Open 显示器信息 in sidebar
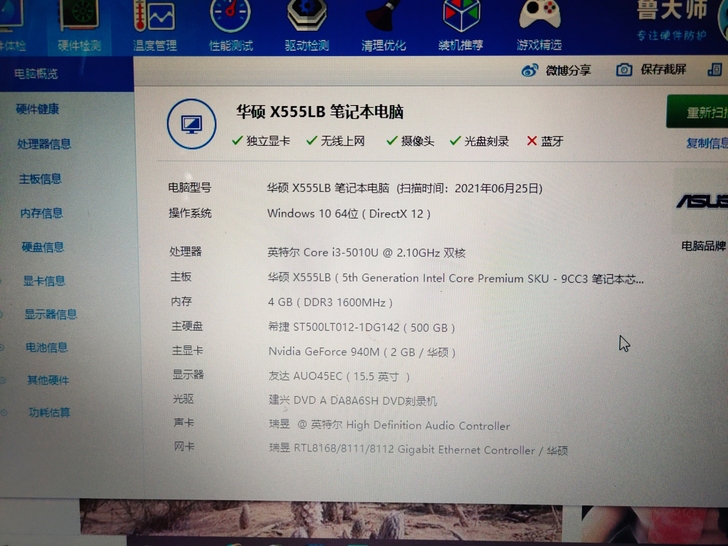 [51, 314]
